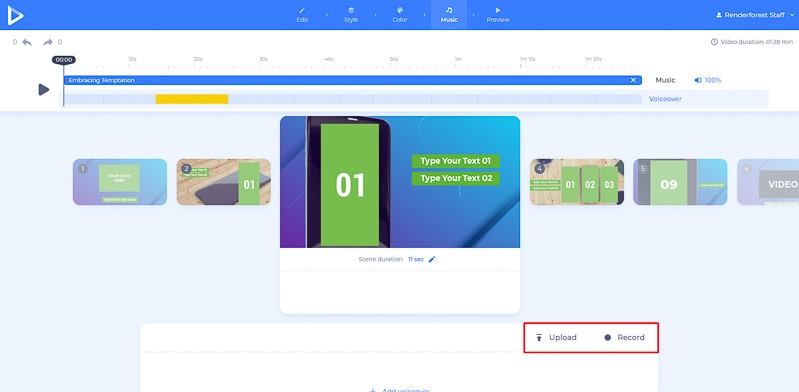
Task: Click the undo arrow icon
Action: coord(27,42)
